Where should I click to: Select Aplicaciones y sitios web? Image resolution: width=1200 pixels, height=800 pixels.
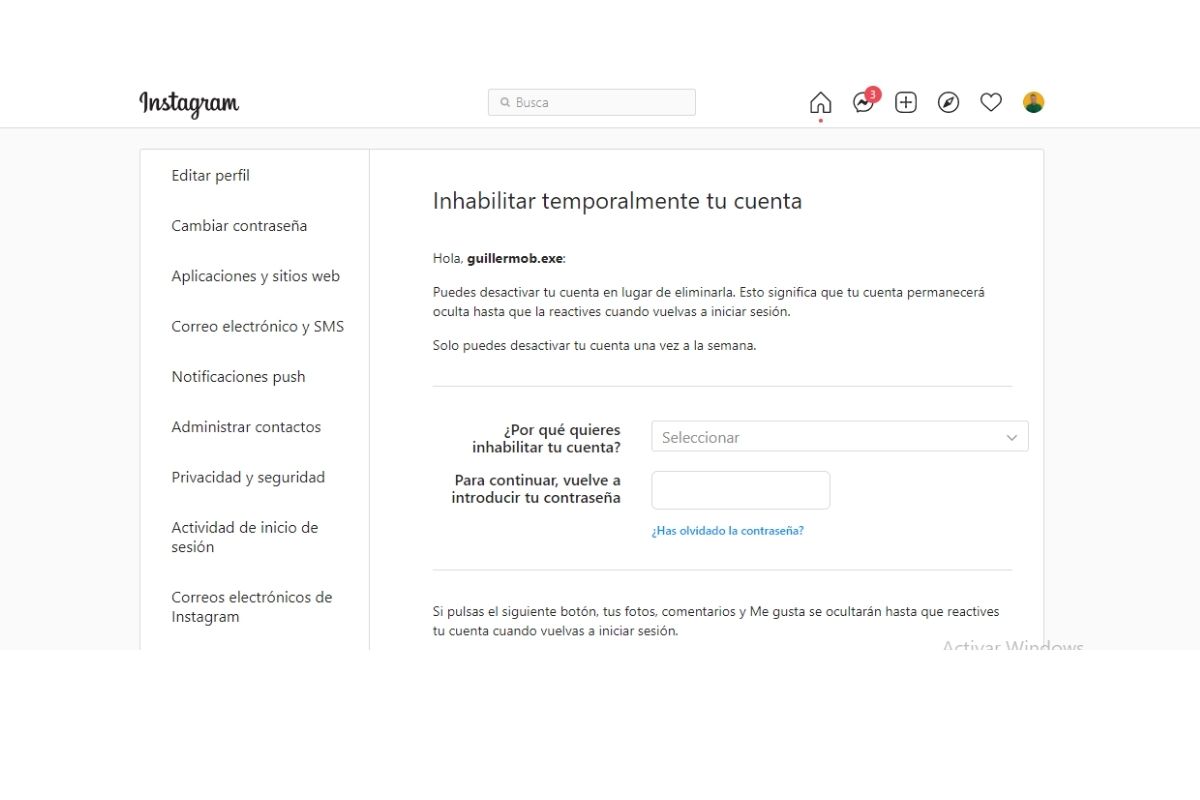coord(256,276)
